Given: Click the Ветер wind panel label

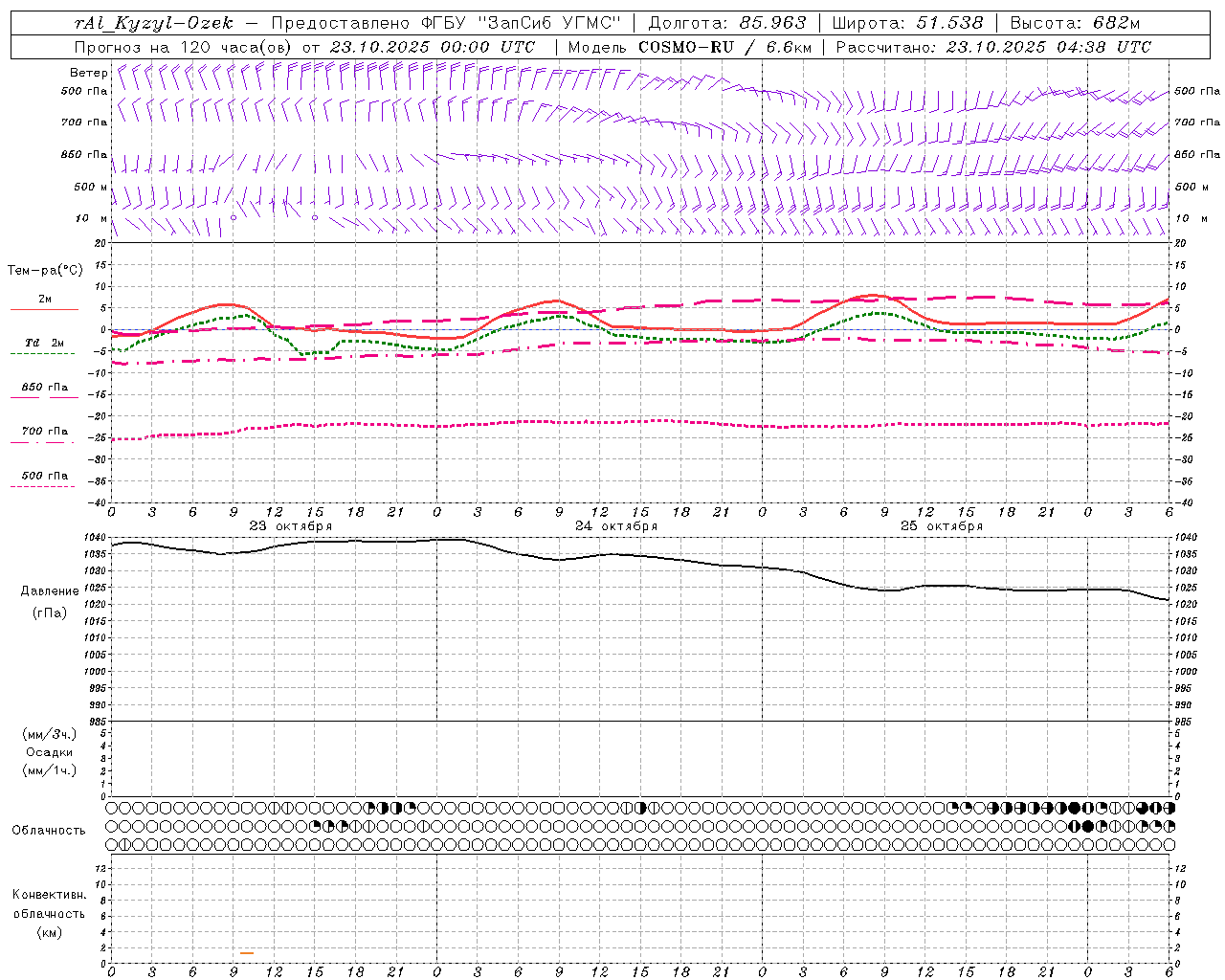Looking at the screenshot, I should click(89, 73).
